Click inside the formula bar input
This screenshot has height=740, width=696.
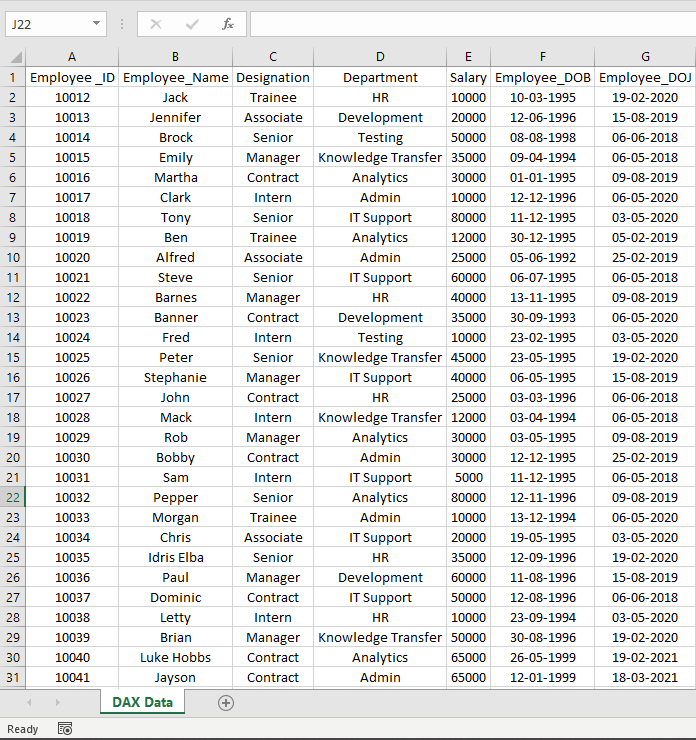pos(470,24)
